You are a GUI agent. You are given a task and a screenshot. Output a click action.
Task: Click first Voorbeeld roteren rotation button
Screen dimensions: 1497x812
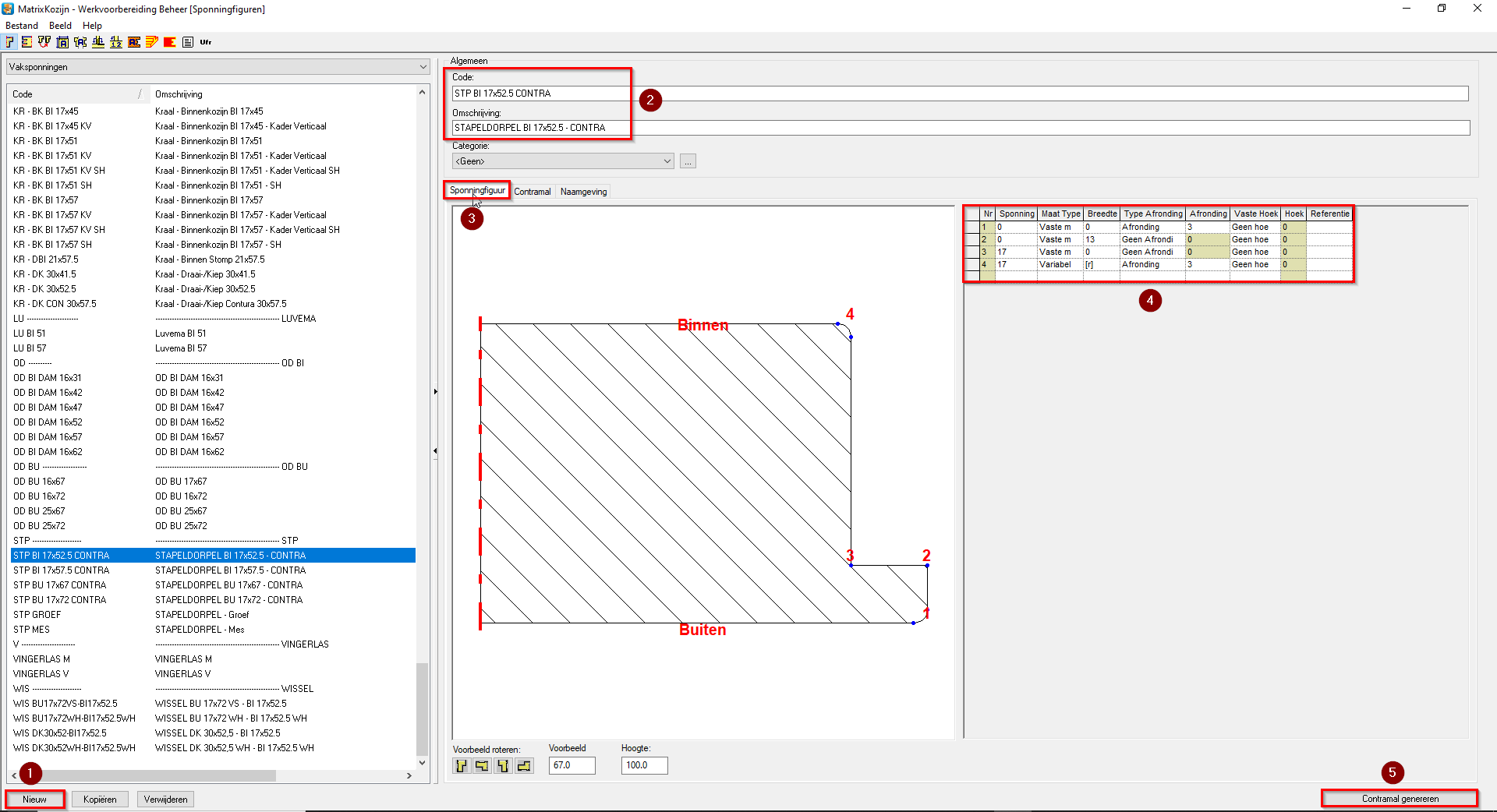pos(462,766)
